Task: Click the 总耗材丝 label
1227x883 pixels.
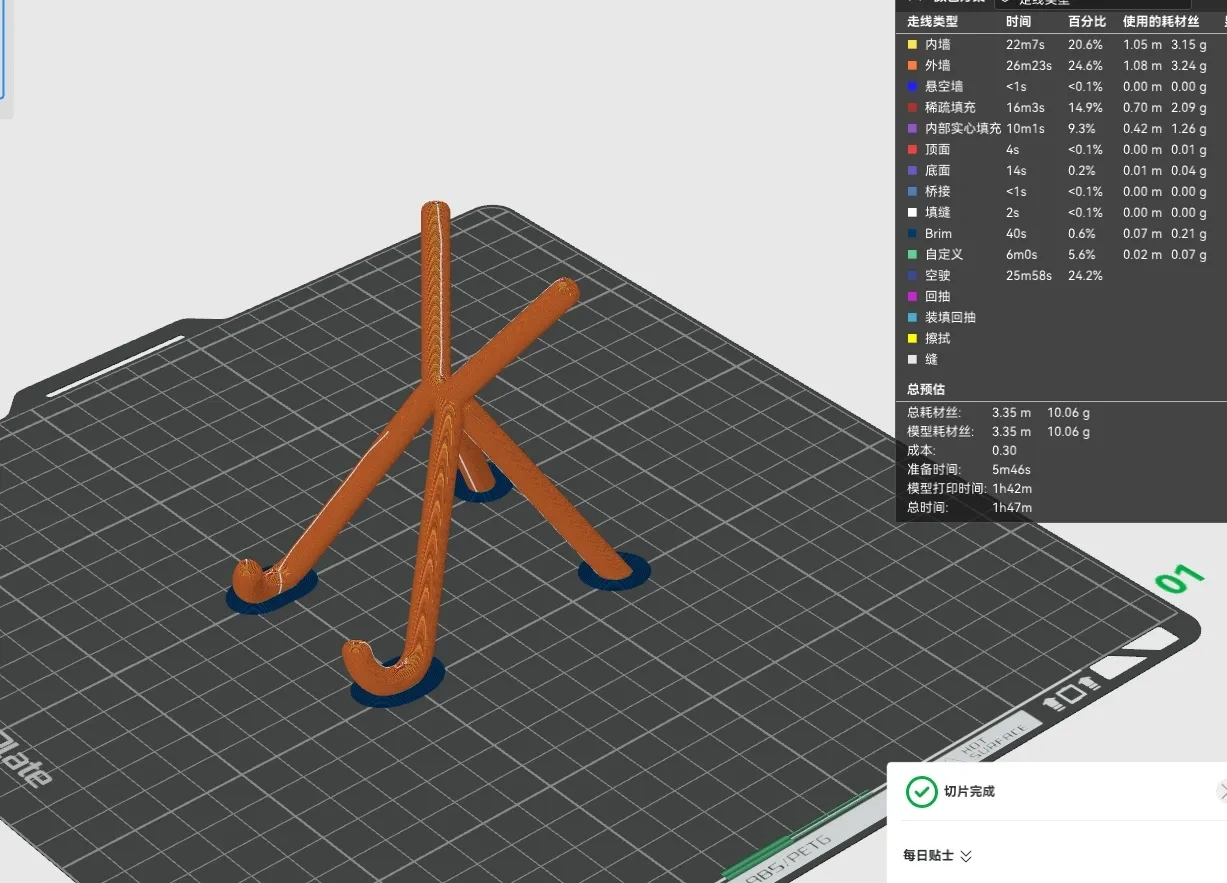Action: click(935, 412)
